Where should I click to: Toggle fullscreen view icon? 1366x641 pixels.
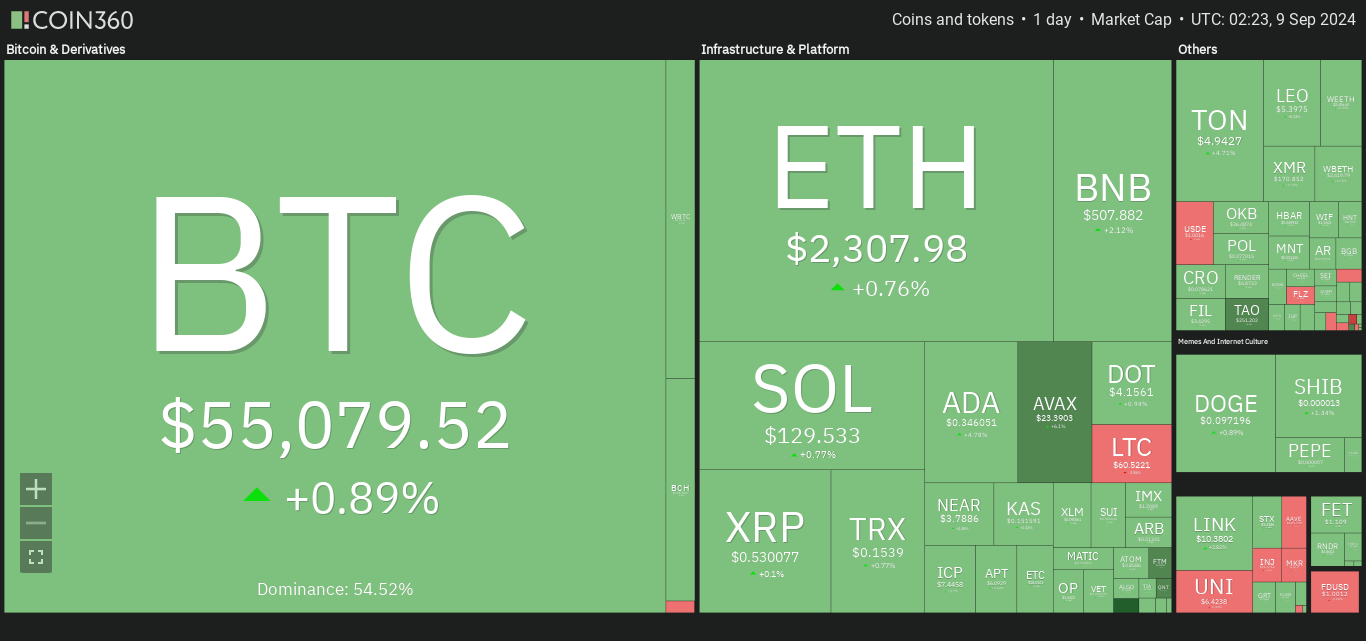(36, 557)
